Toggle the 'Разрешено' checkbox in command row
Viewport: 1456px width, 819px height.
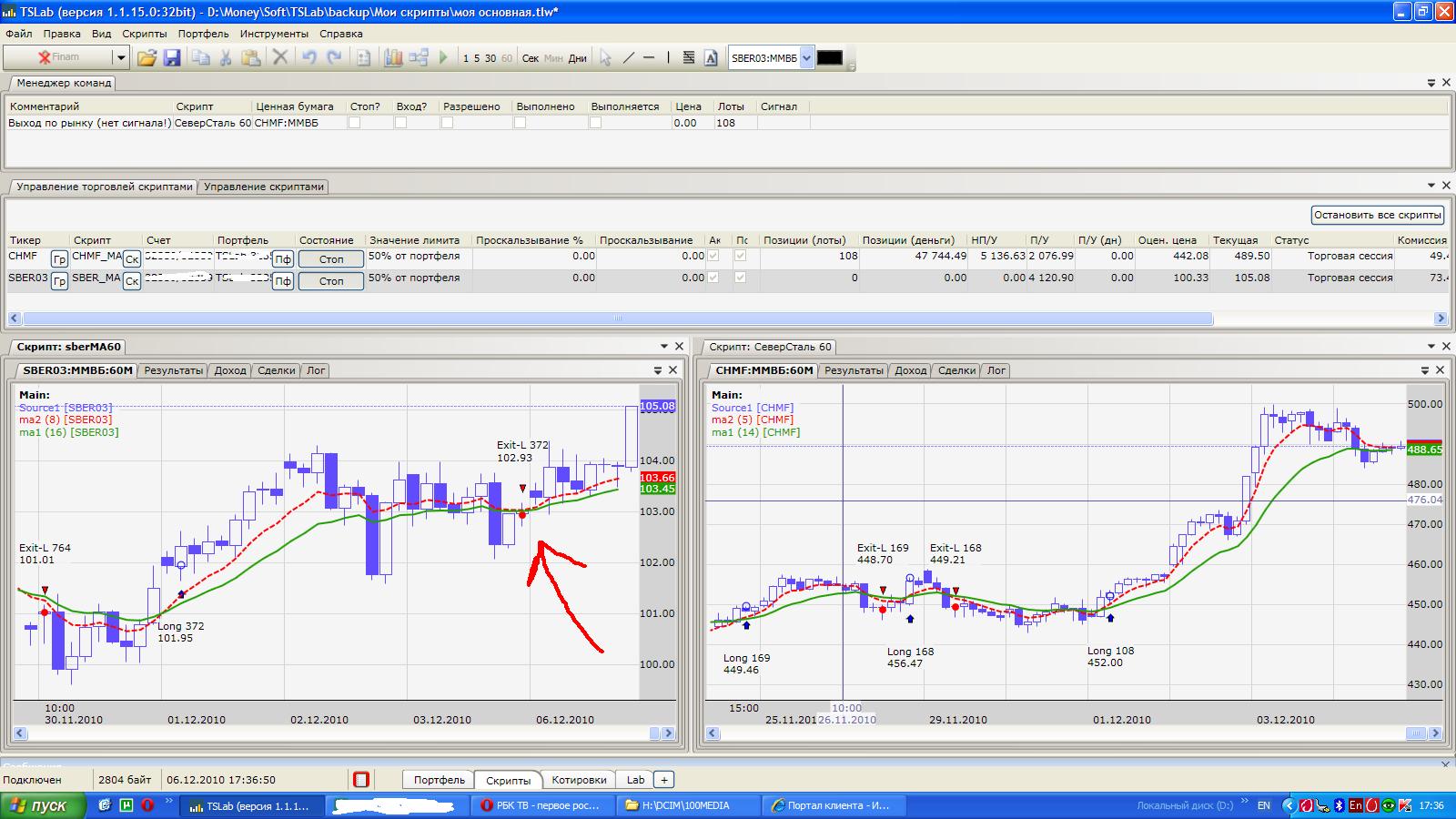pyautogui.click(x=447, y=123)
